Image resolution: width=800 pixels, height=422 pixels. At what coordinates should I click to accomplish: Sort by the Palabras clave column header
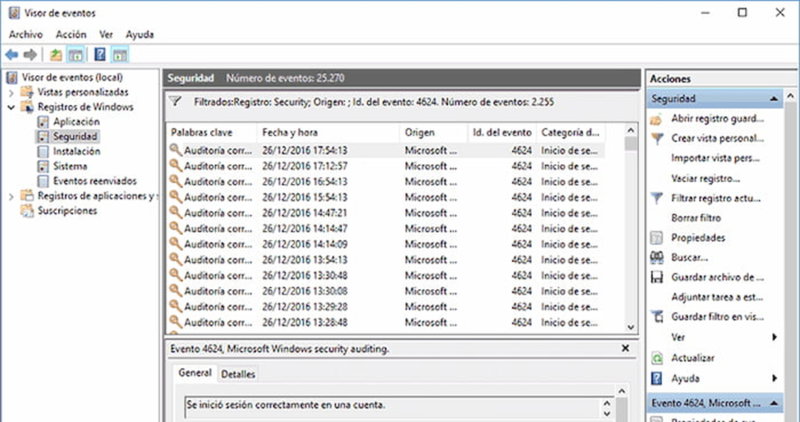click(212, 133)
